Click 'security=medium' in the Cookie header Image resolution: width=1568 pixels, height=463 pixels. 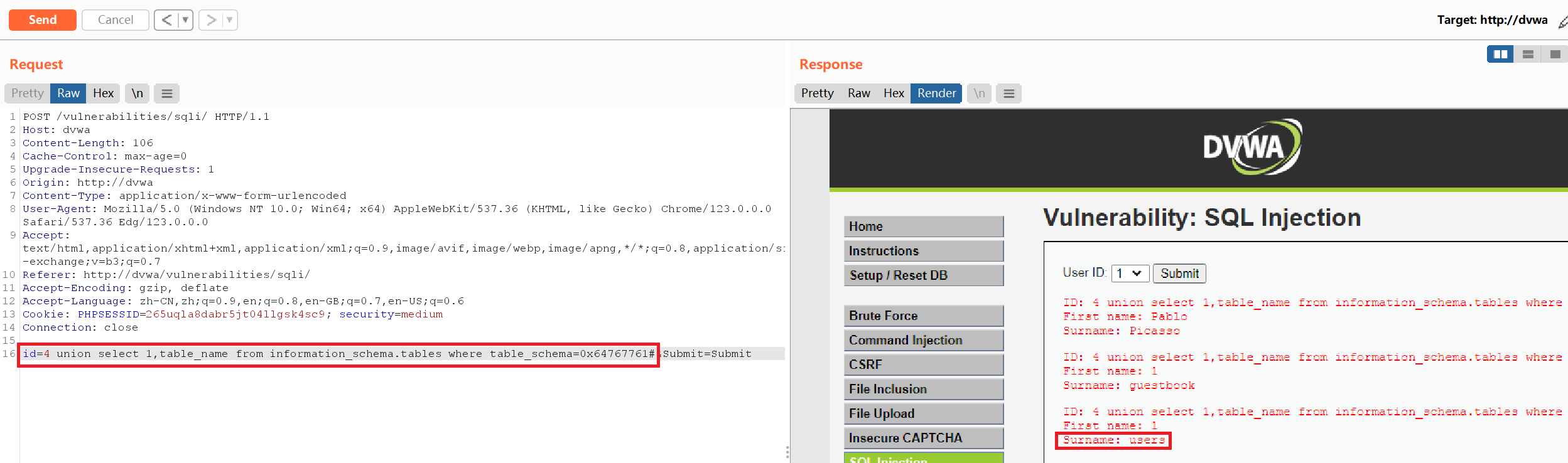tap(391, 314)
